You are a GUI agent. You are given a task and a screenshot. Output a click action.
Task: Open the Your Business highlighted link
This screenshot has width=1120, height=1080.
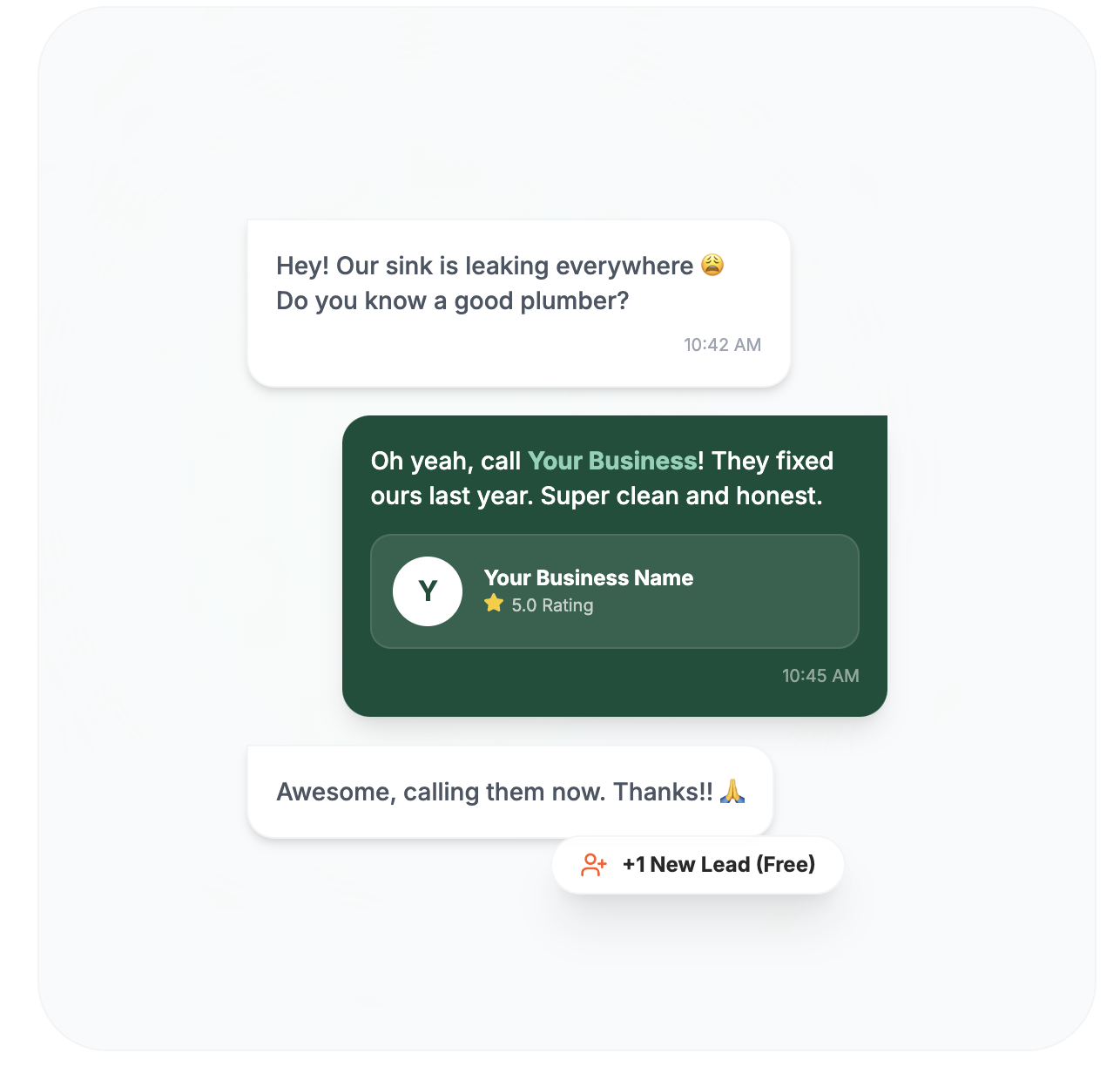click(x=612, y=461)
